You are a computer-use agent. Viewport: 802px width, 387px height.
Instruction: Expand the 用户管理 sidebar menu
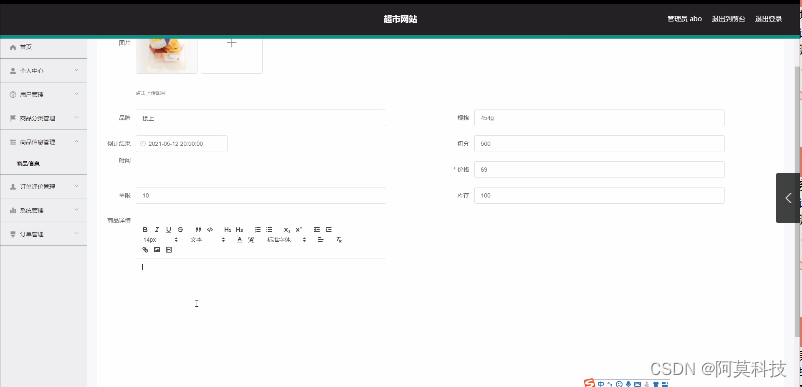pyautogui.click(x=43, y=95)
